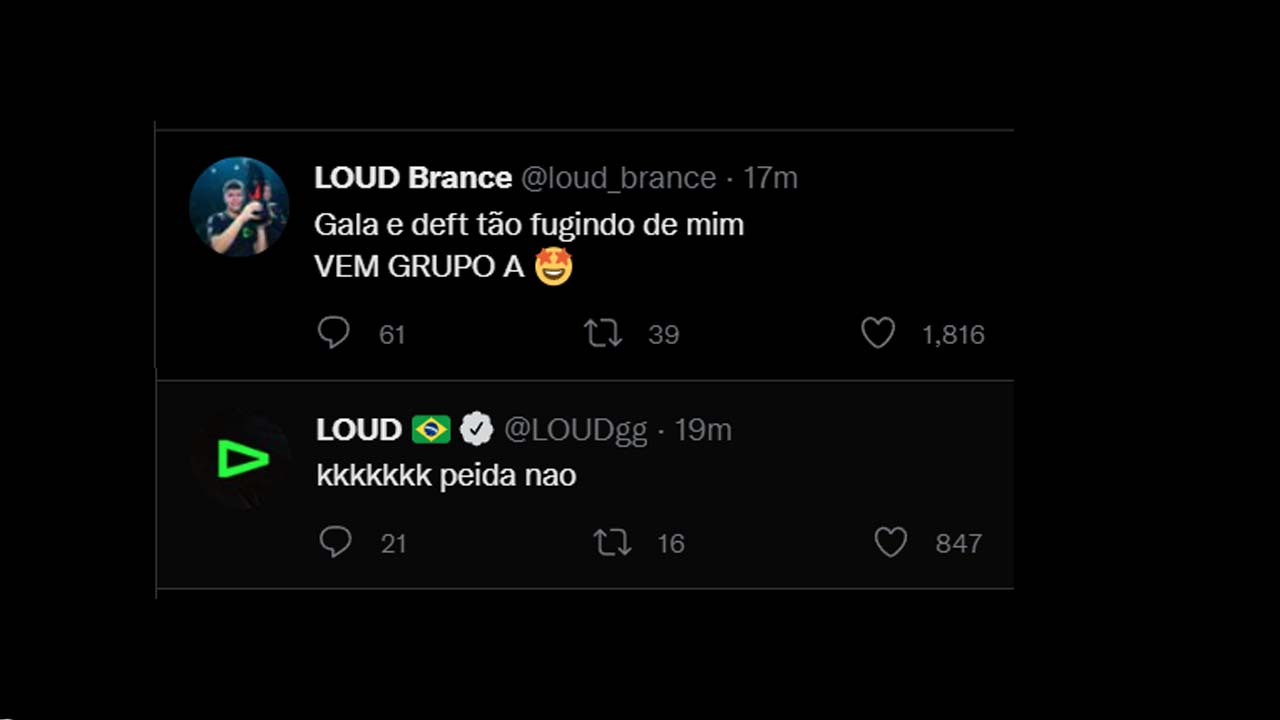Open the 'Gala e deft tão fugindo' tweet

[529, 225]
